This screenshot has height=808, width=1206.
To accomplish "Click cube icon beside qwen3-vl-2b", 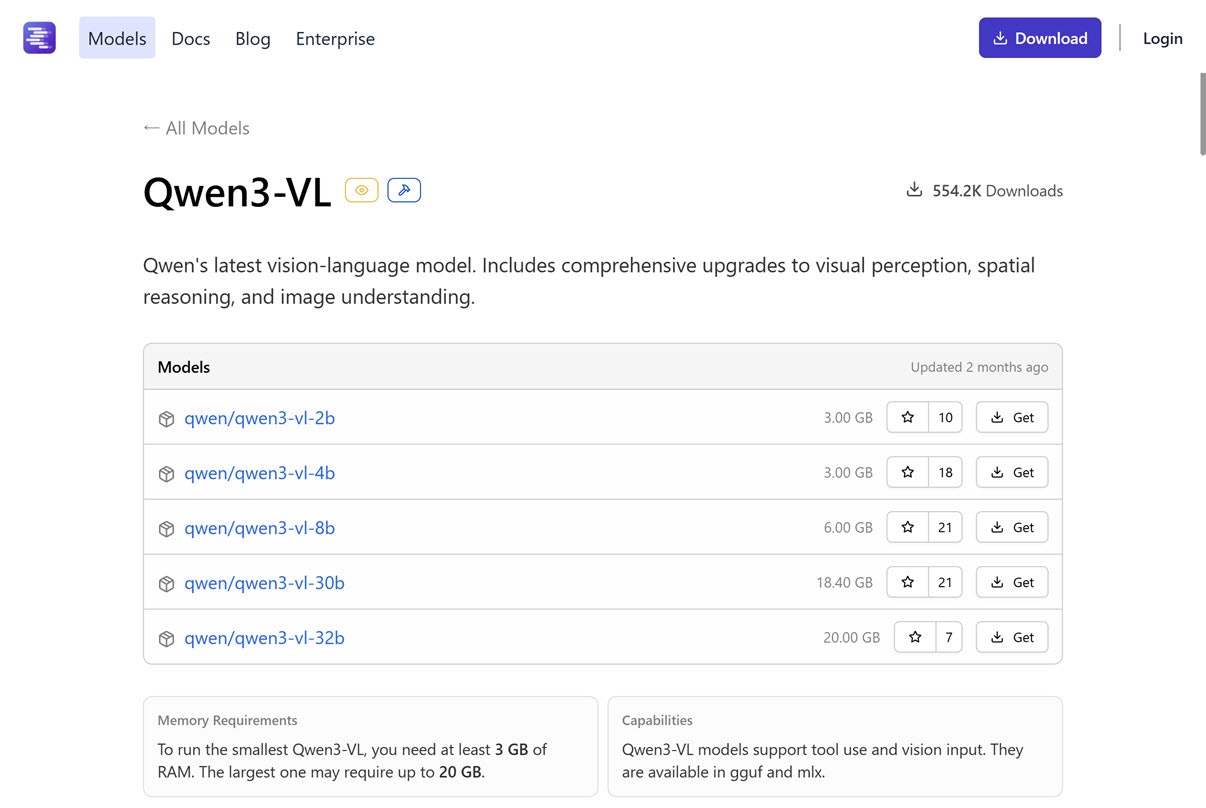I will [167, 419].
